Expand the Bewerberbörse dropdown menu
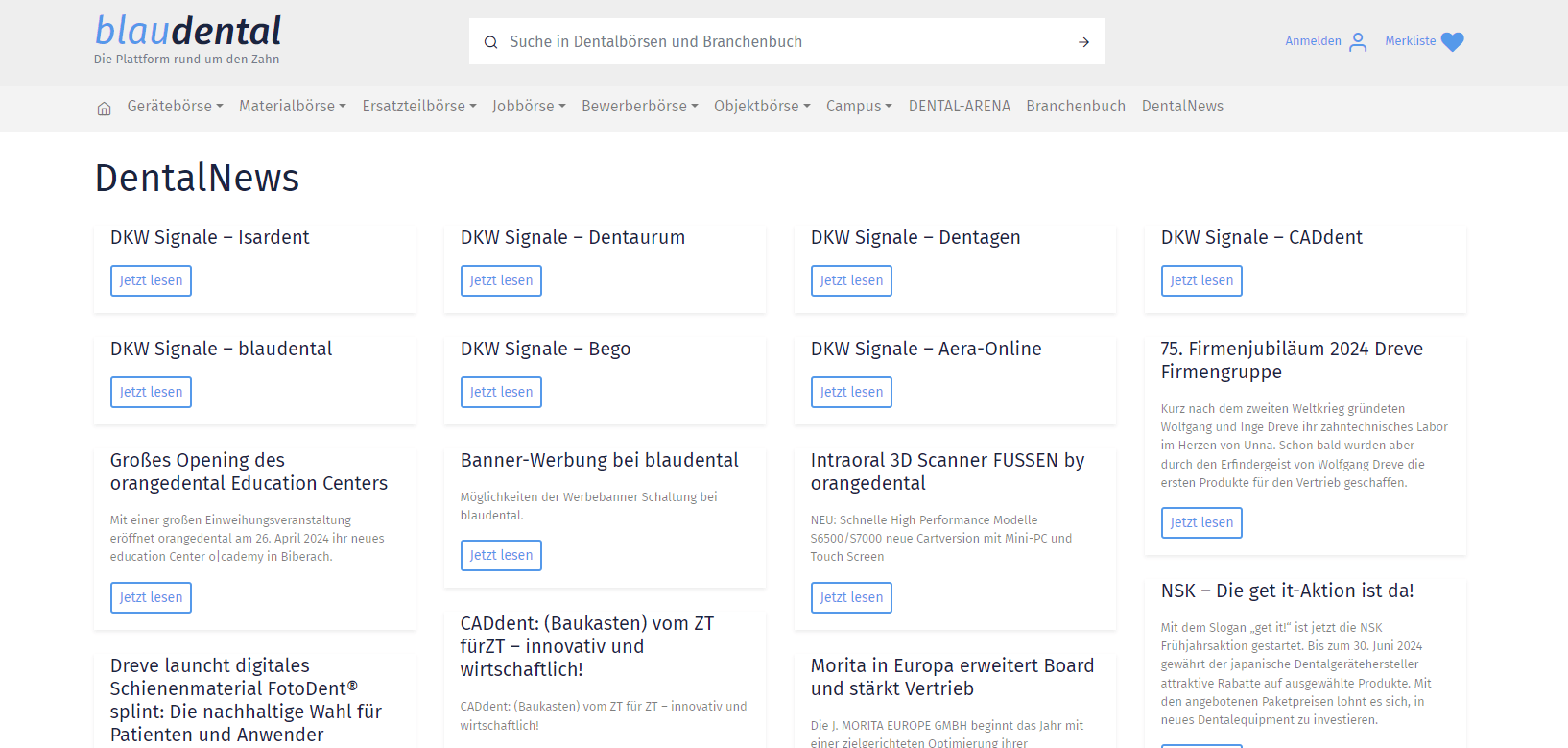This screenshot has width=1568, height=748. (640, 107)
